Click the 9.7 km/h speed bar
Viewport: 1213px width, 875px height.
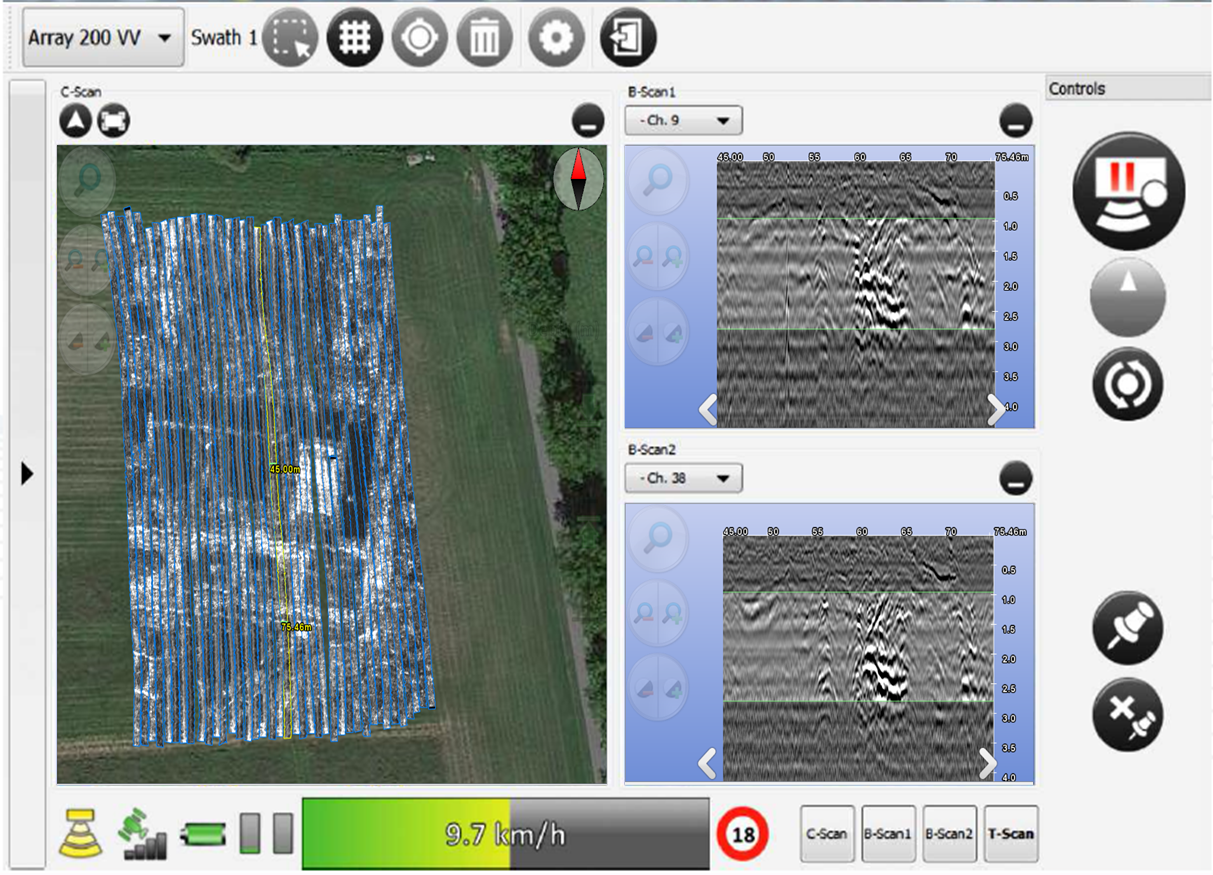(x=505, y=833)
